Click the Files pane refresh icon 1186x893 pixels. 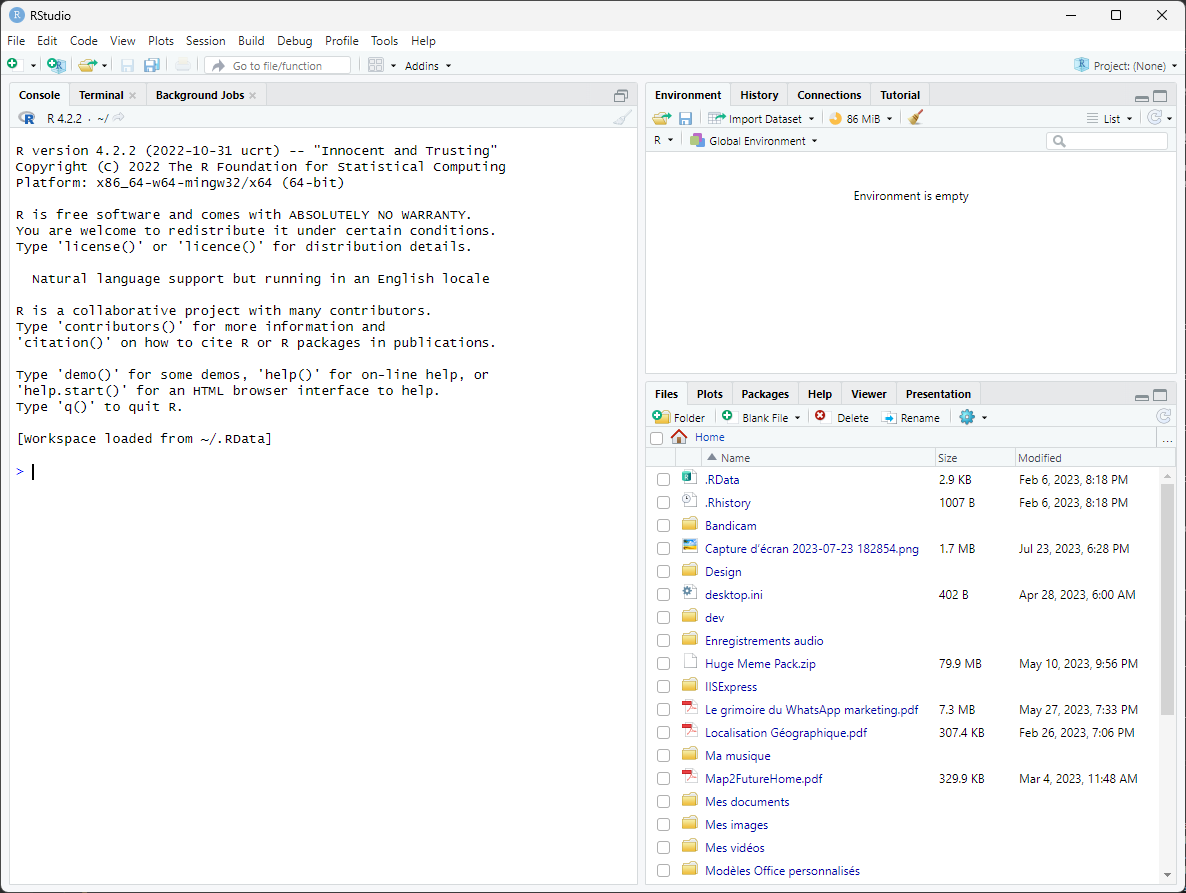1163,416
